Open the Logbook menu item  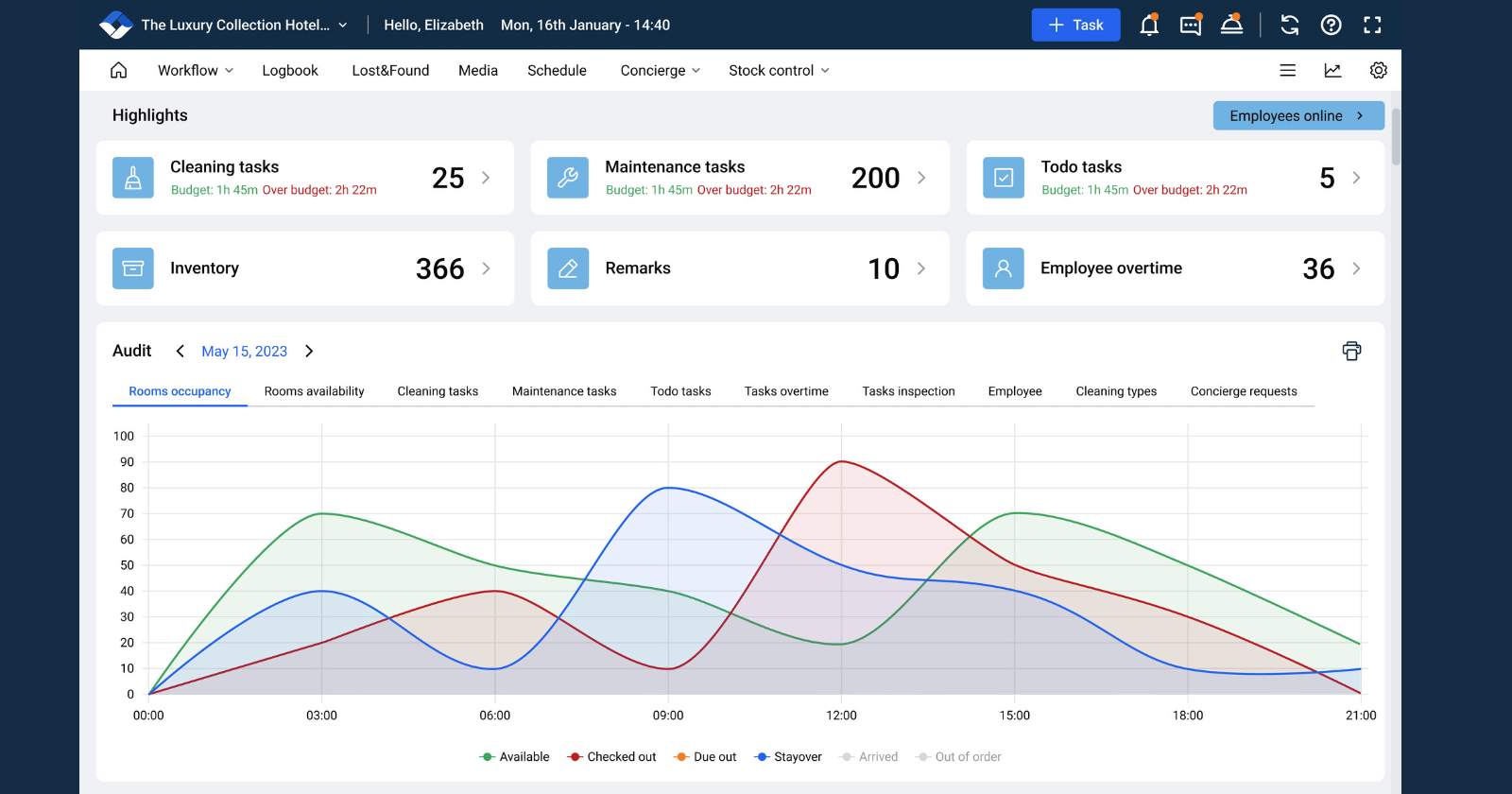pyautogui.click(x=290, y=71)
